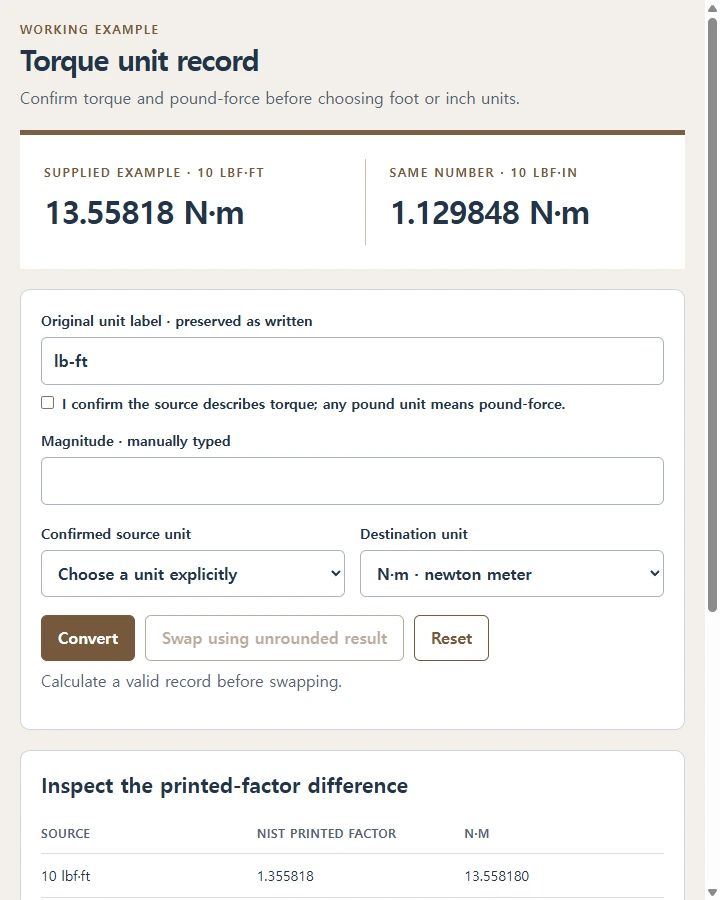Focus the Original unit label field
This screenshot has height=900, width=720.
(352, 361)
